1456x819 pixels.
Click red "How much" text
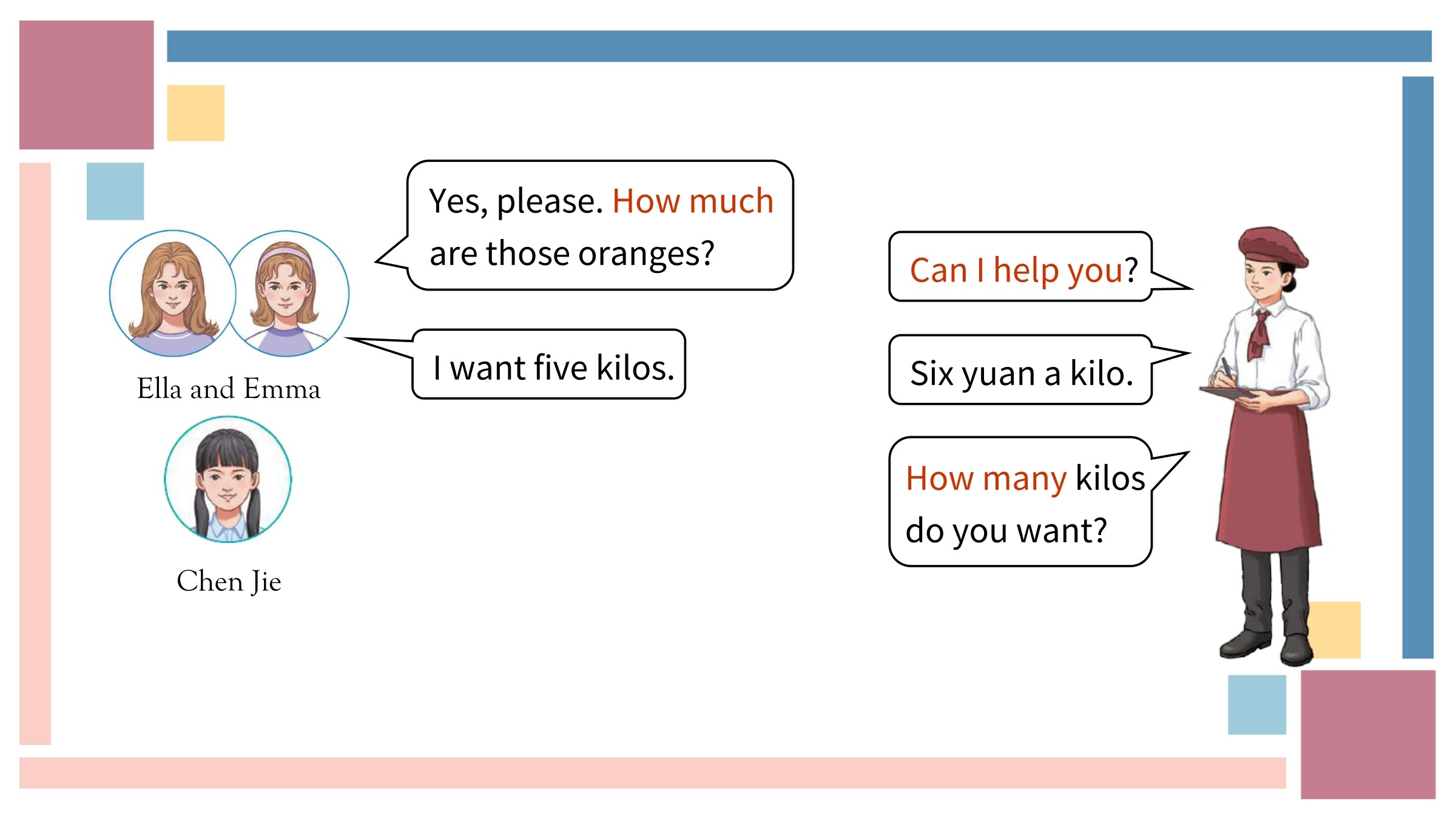coord(693,201)
